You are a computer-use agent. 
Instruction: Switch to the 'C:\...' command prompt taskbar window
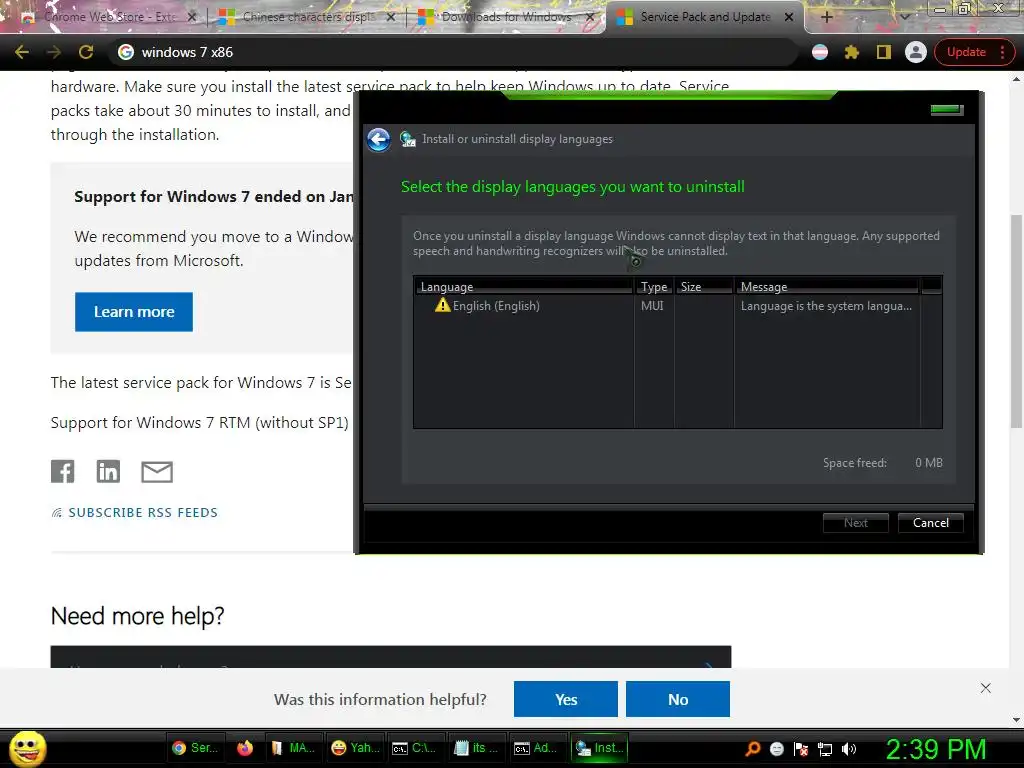point(415,748)
